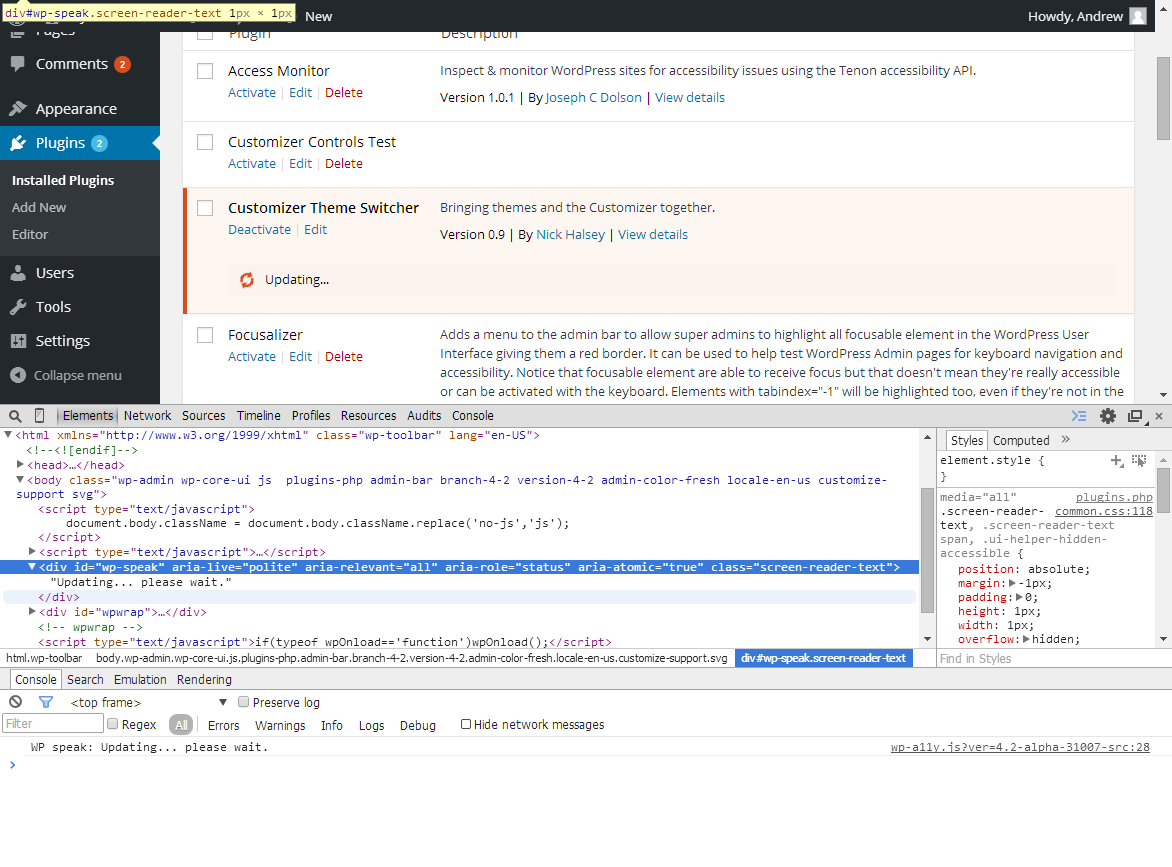Viewport: 1172px width, 867px height.
Task: Expand the margin property triangle
Action: click(x=1013, y=583)
